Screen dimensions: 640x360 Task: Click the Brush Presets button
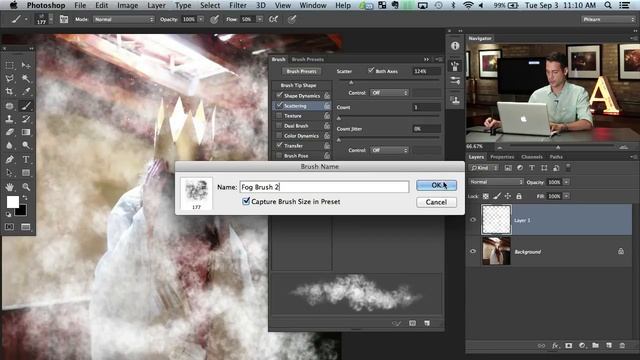(x=302, y=71)
